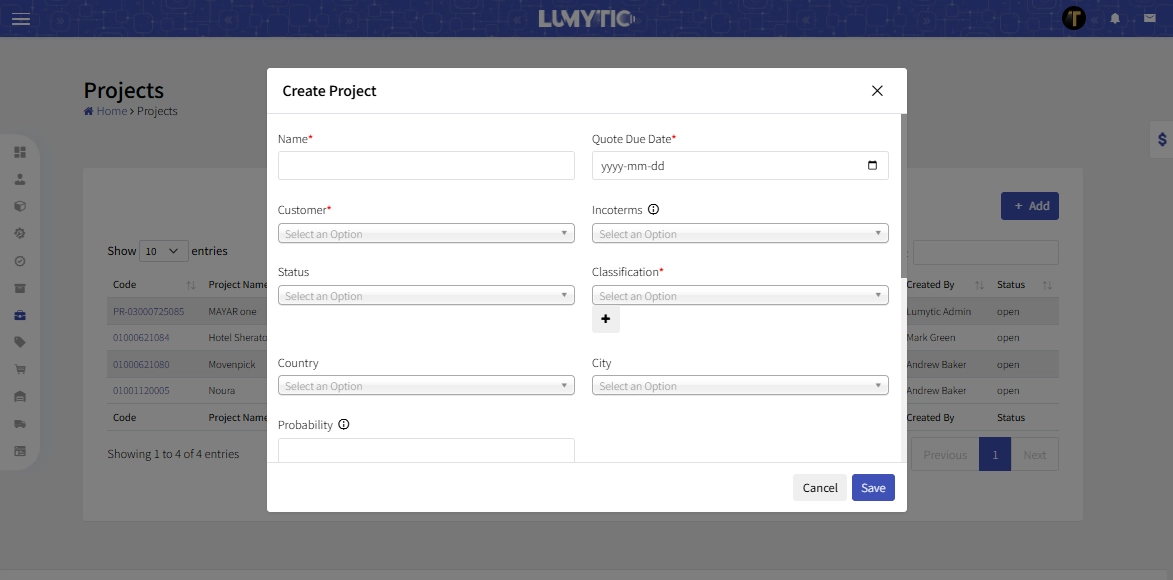The image size is (1173, 580).
Task: Open the Incoterms selection dropdown
Action: tap(740, 233)
